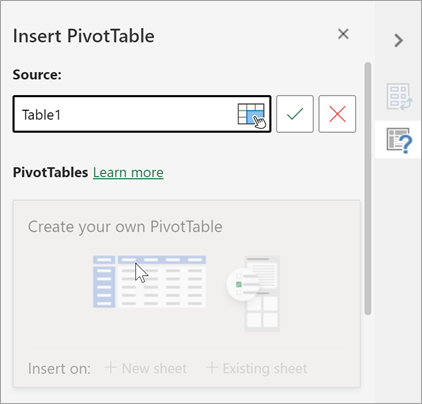The width and height of the screenshot is (422, 404).
Task: Click the vertical scrollbar of the pane
Action: [x=368, y=188]
